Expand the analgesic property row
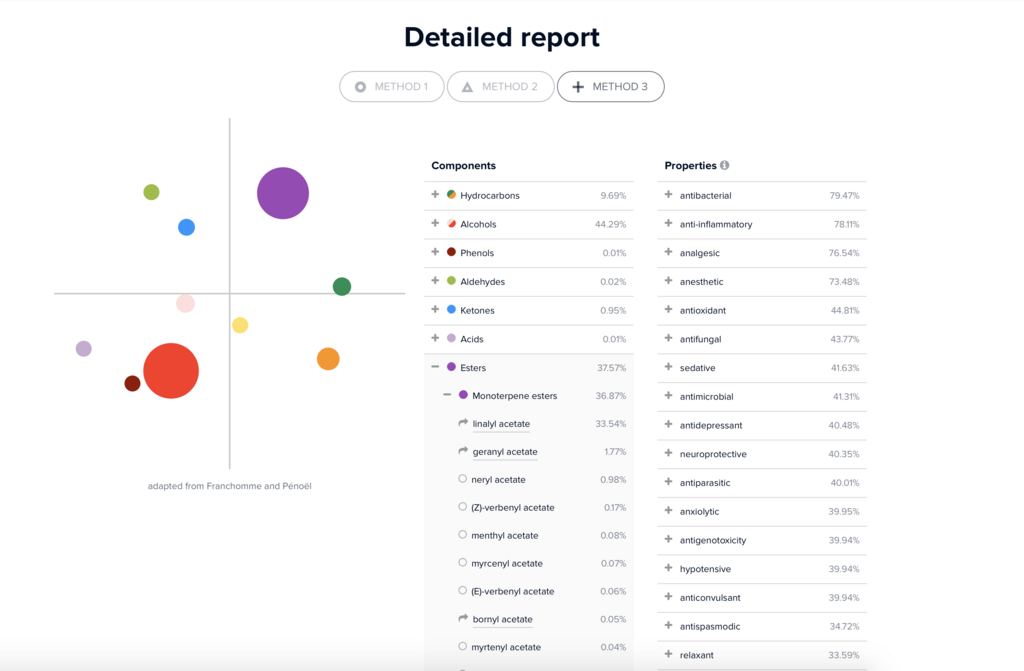This screenshot has height=671, width=1024. (668, 252)
